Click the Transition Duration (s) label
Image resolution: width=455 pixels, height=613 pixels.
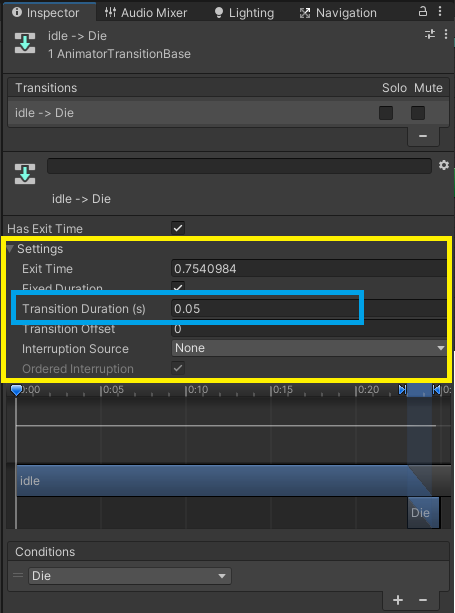point(84,309)
